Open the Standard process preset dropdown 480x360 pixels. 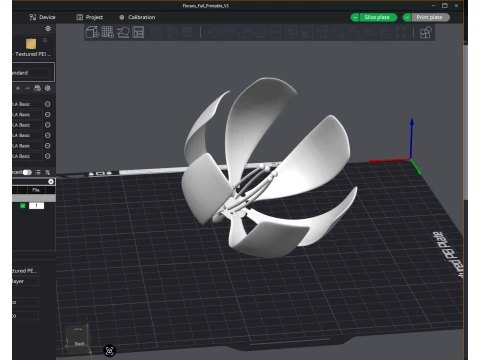31,73
